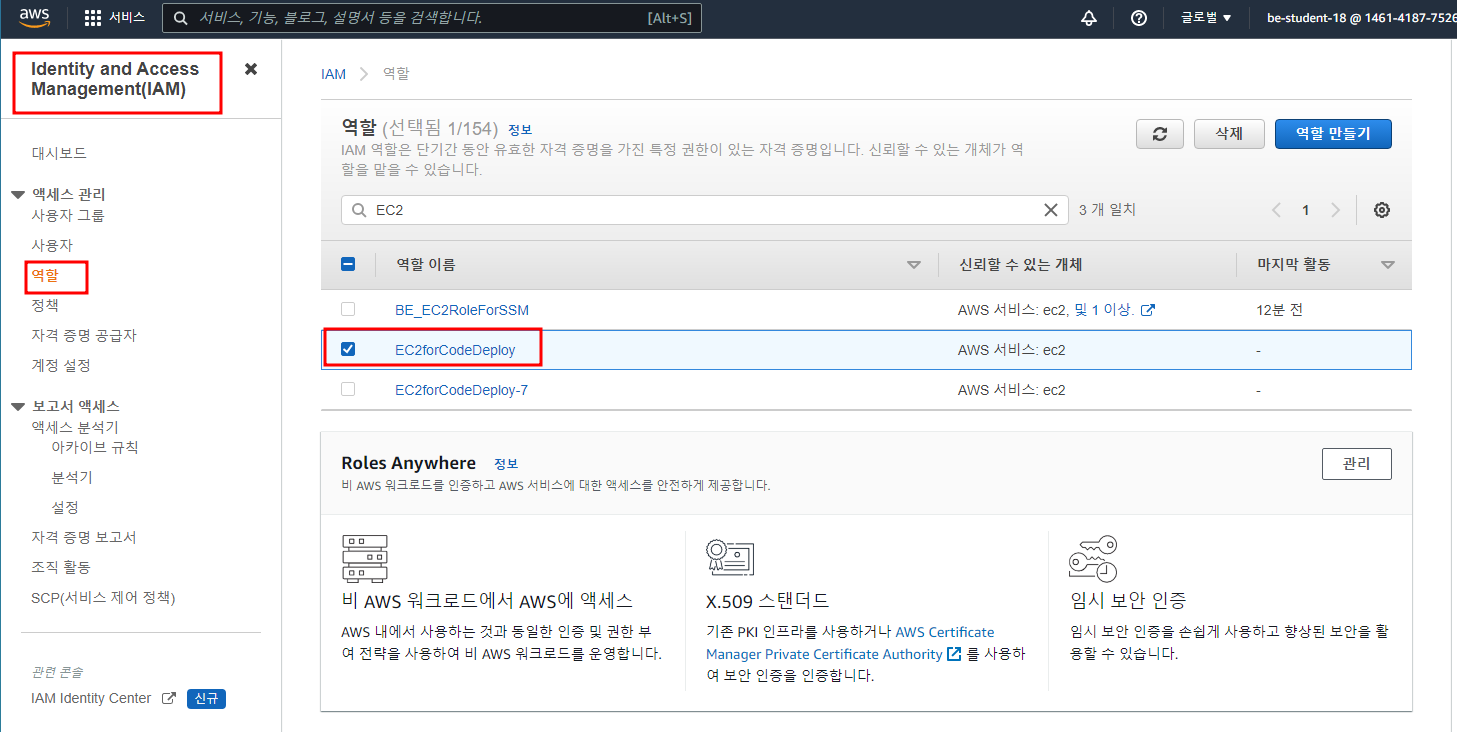Viewport: 1457px width, 732px height.
Task: Click the 역할 만들기 button
Action: [1333, 134]
